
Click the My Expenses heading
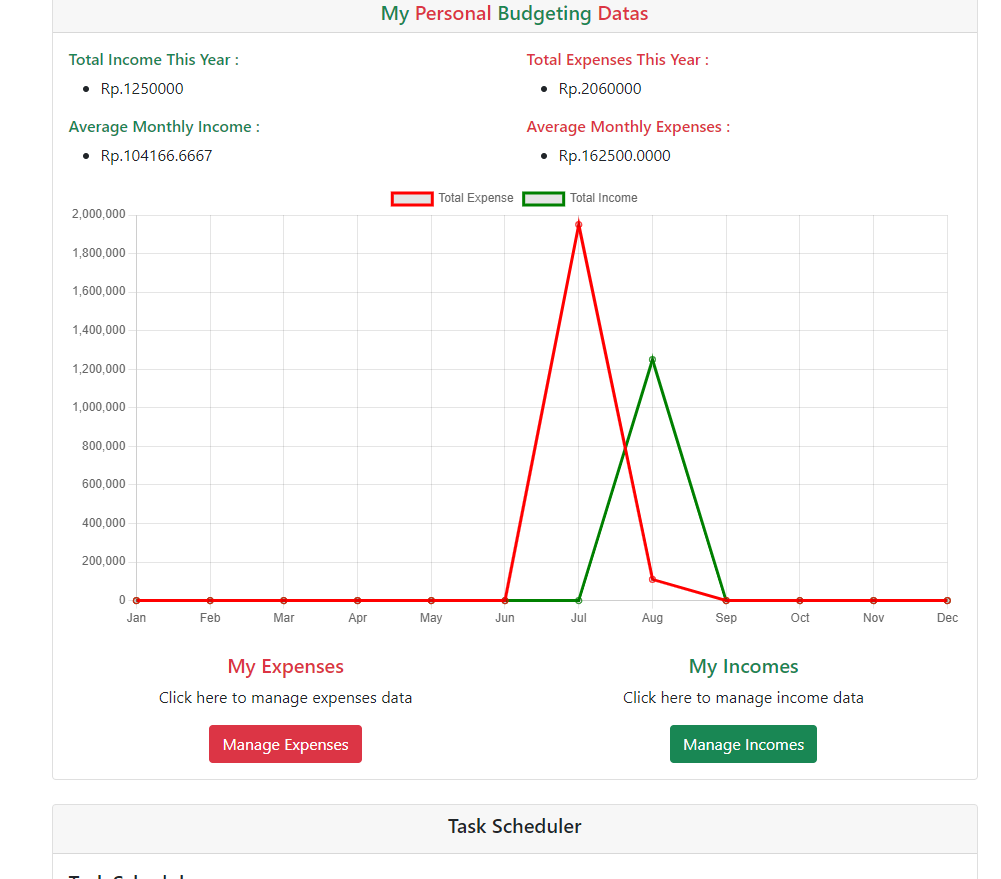pyautogui.click(x=285, y=666)
